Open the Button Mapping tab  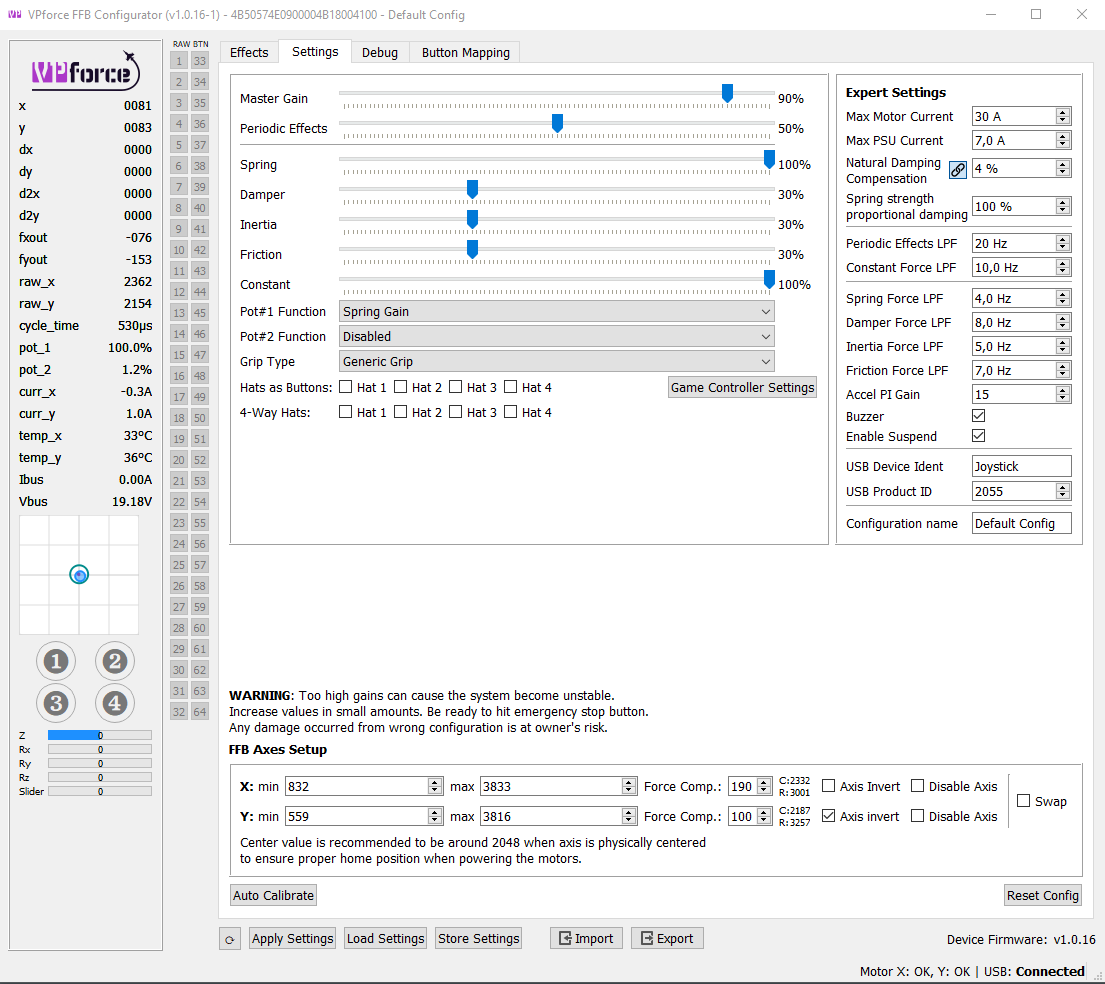tap(465, 53)
